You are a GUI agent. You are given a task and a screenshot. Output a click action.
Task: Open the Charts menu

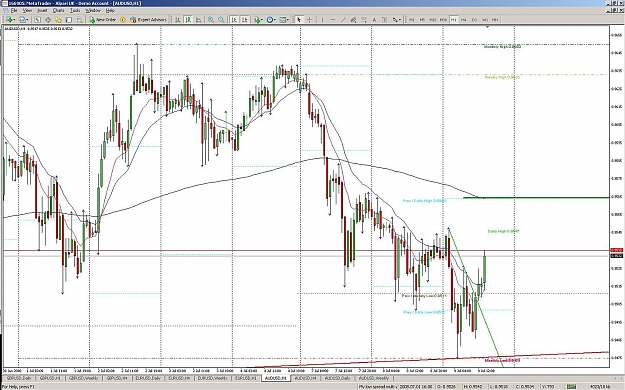(x=59, y=10)
